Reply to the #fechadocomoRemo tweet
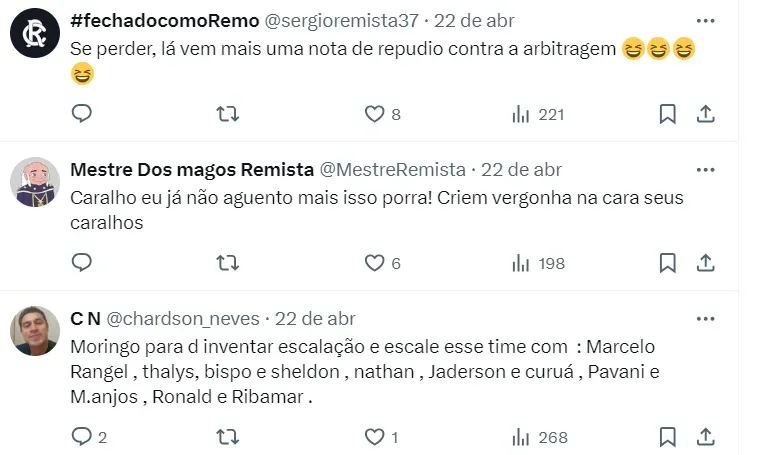This screenshot has width=760, height=455. point(82,114)
